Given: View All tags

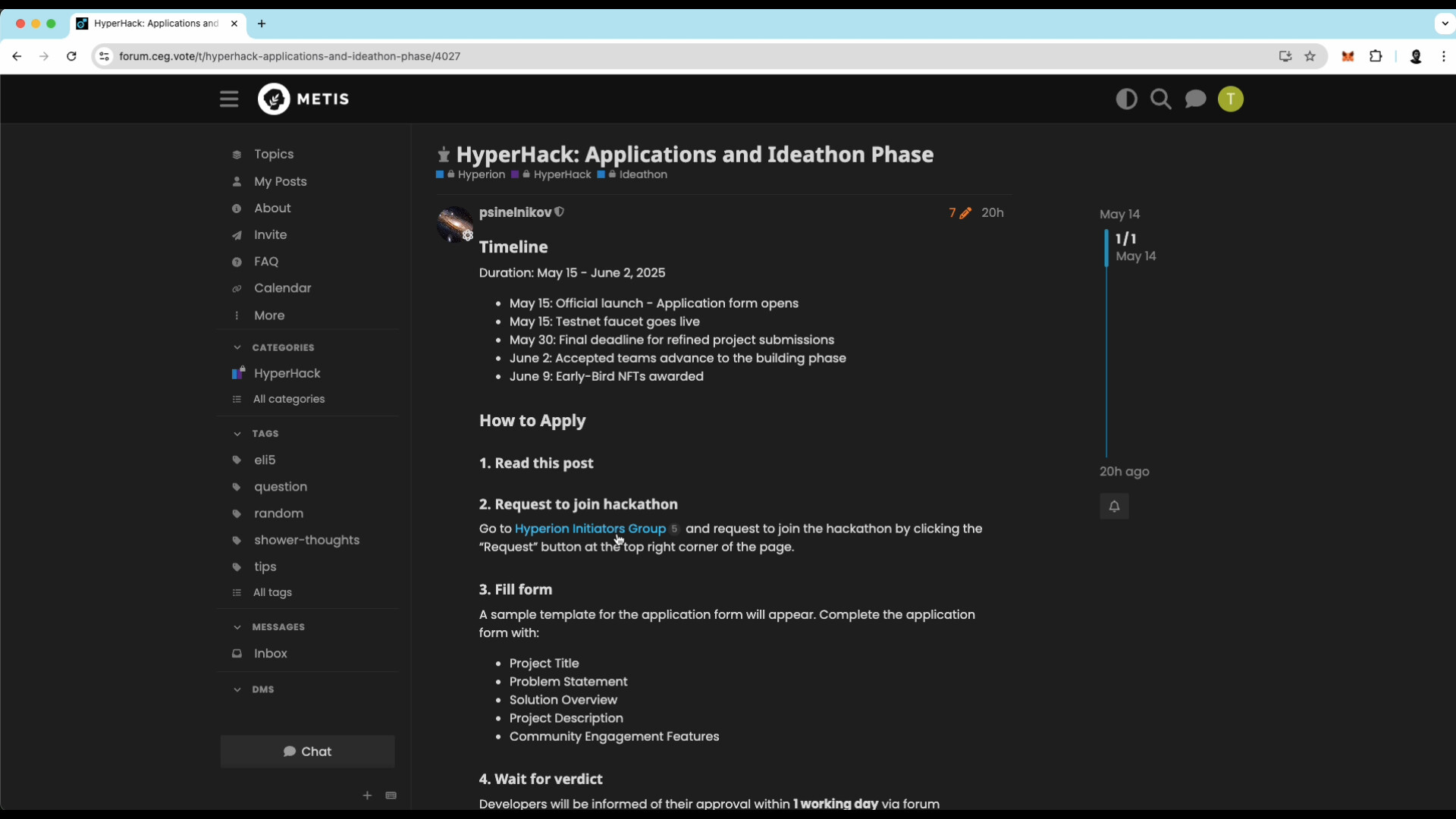Looking at the screenshot, I should pos(272,592).
